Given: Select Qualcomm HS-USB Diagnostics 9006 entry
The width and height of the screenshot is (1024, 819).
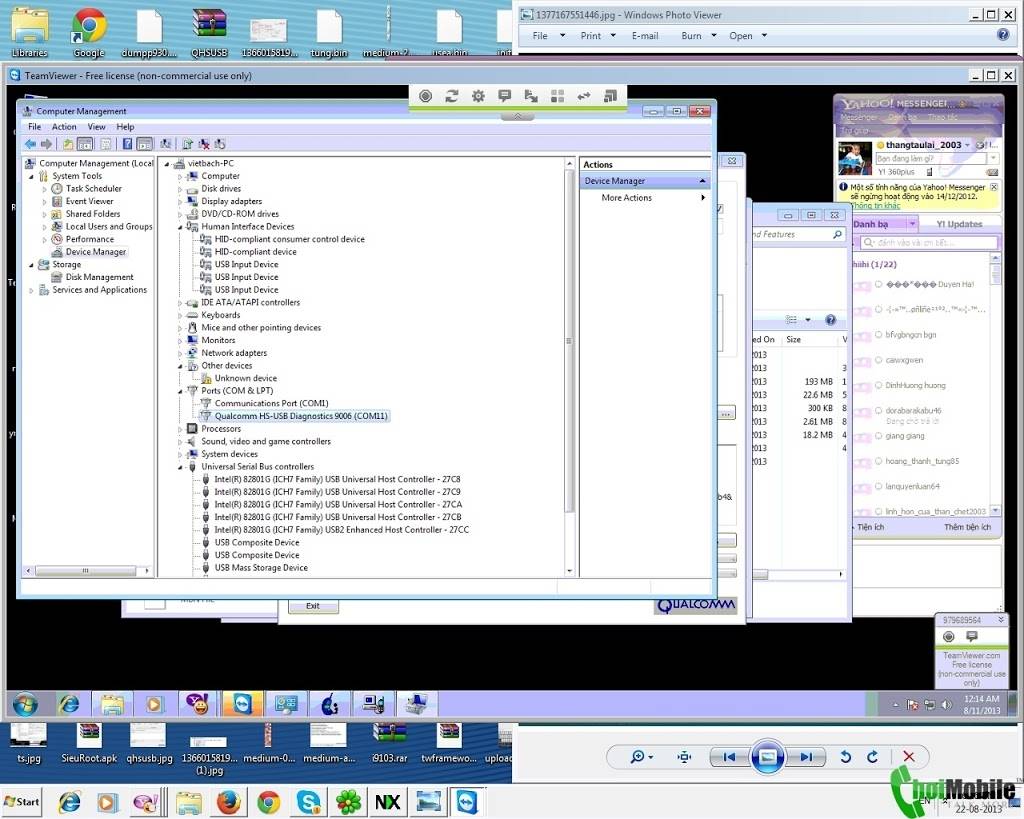Looking at the screenshot, I should [x=300, y=416].
